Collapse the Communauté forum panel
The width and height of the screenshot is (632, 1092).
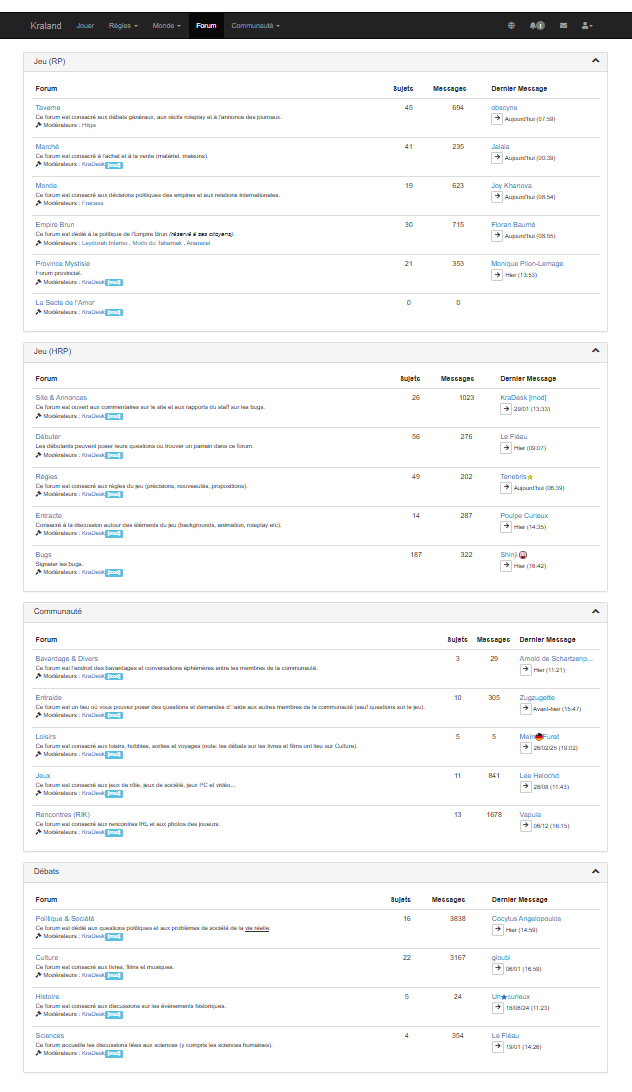click(596, 611)
